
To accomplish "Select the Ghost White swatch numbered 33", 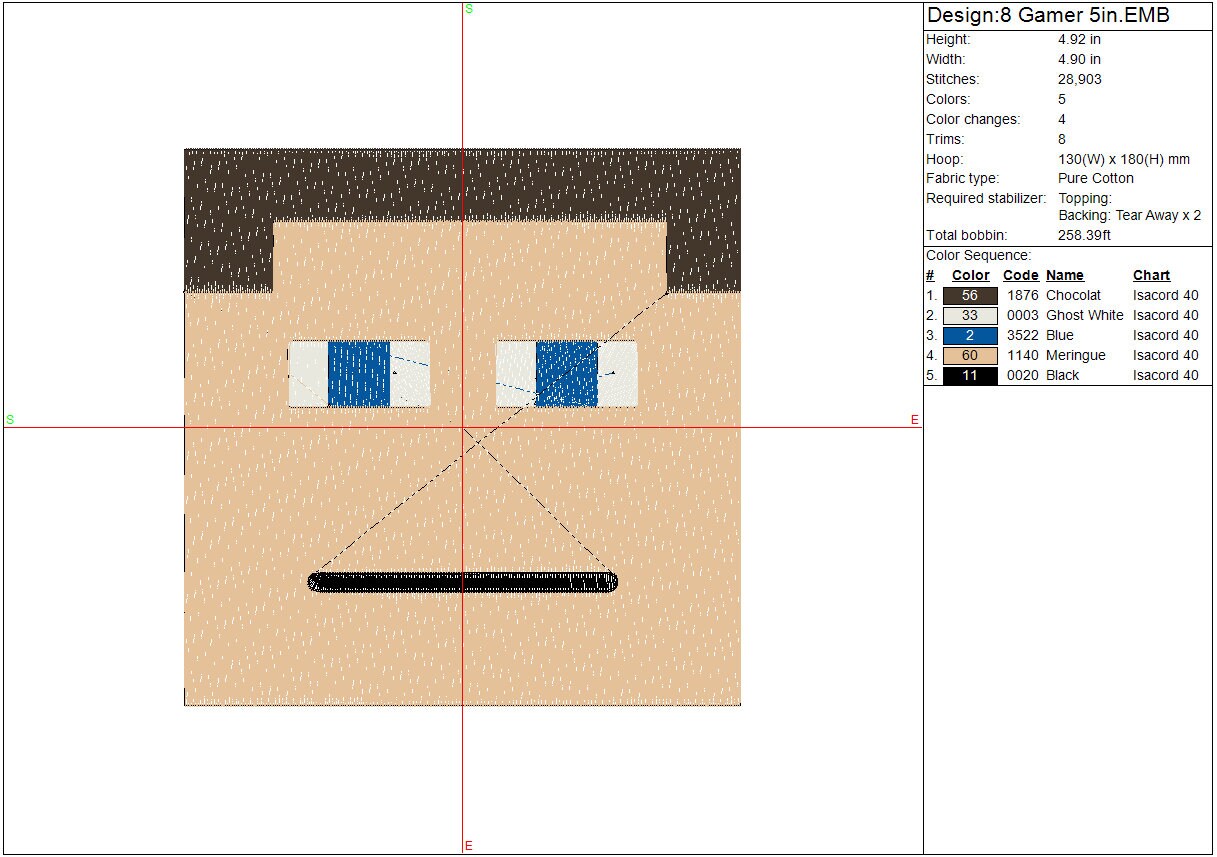I will click(969, 315).
